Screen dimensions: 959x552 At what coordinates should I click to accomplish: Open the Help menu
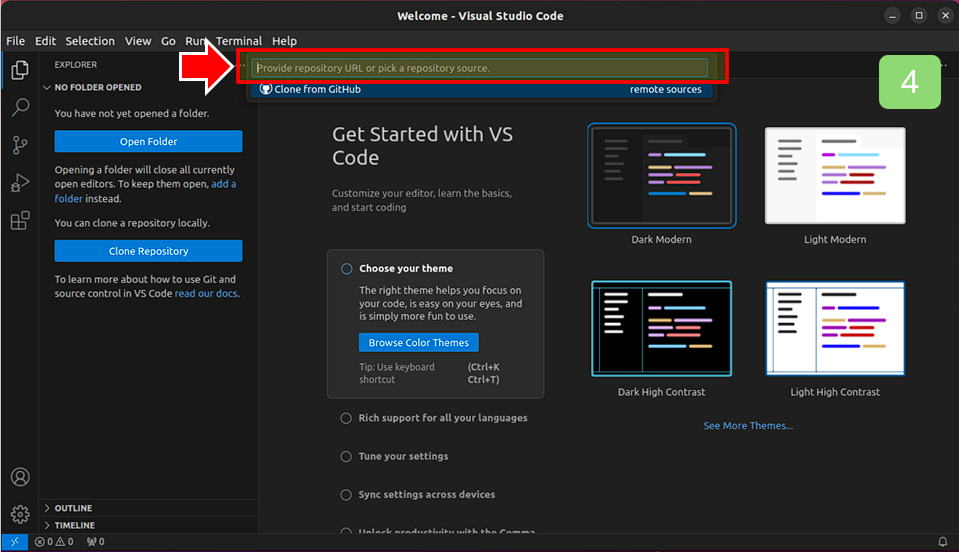click(x=284, y=41)
